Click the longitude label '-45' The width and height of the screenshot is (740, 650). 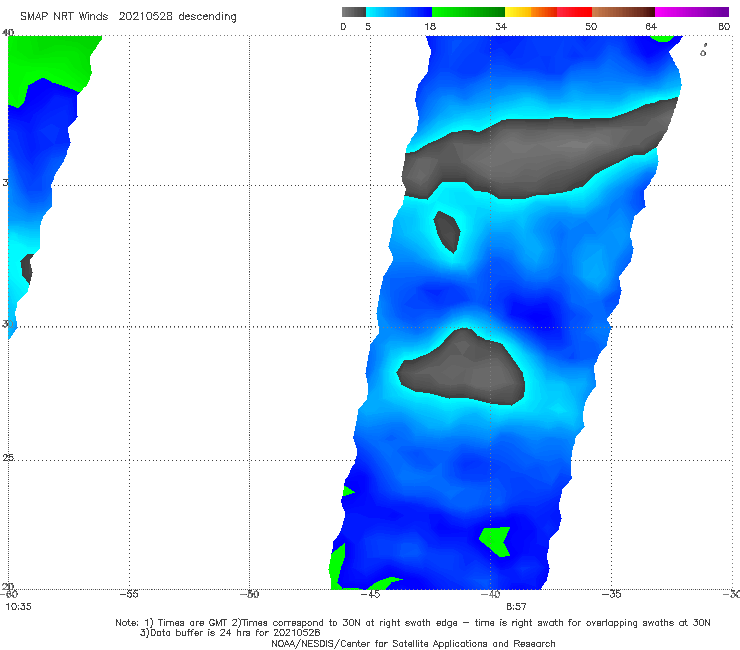pyautogui.click(x=370, y=594)
